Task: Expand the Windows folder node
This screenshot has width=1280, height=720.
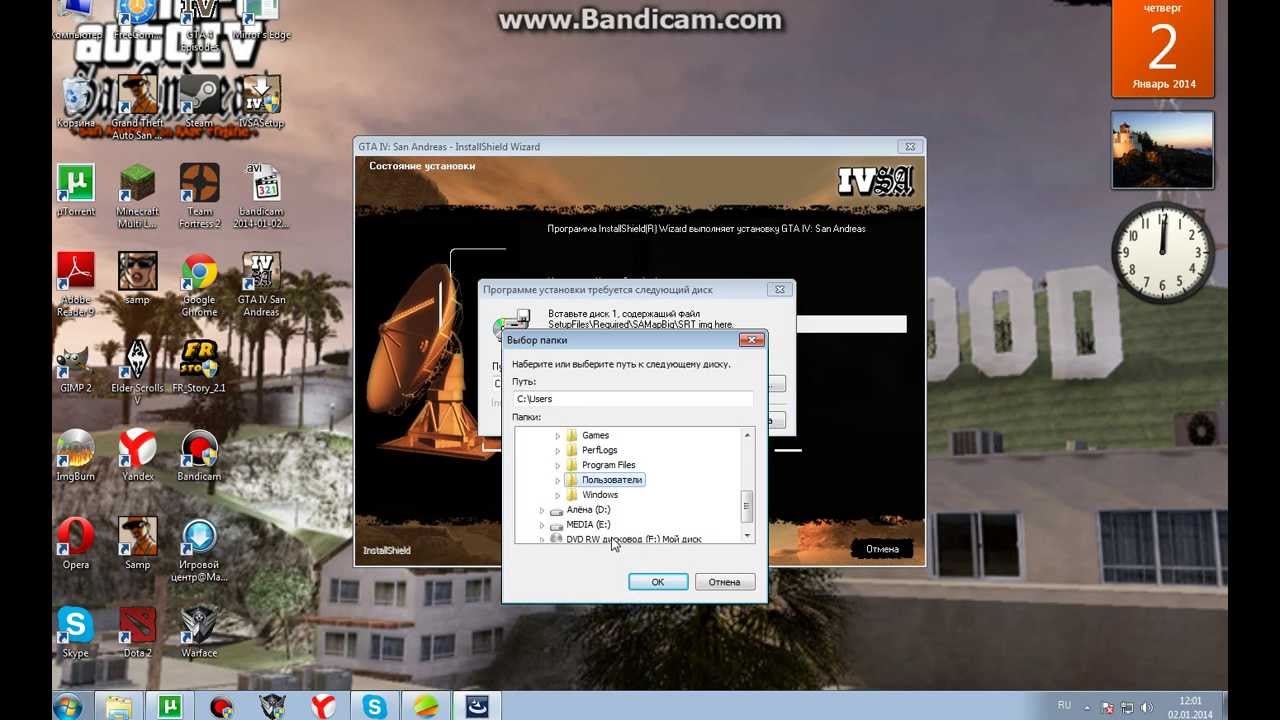Action: (558, 496)
